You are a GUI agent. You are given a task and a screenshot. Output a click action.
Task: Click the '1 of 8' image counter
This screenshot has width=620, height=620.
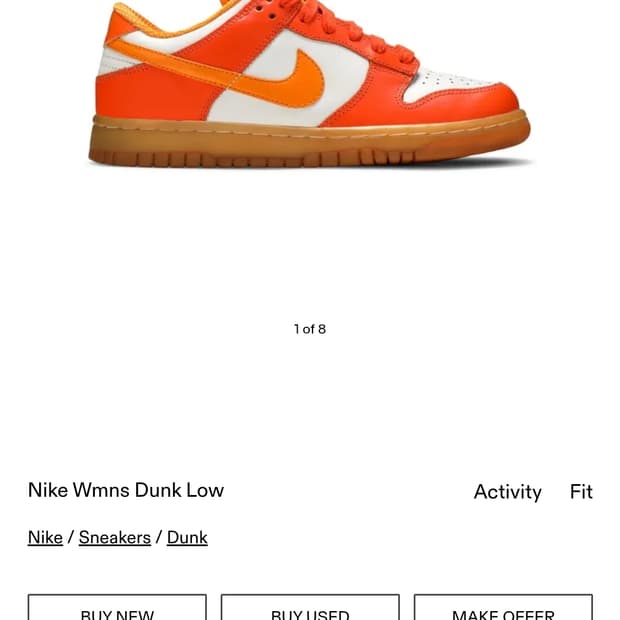click(x=310, y=329)
